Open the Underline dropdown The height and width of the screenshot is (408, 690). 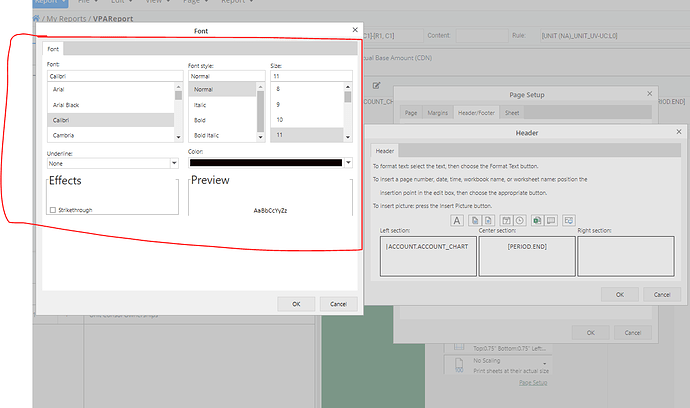[x=173, y=162]
